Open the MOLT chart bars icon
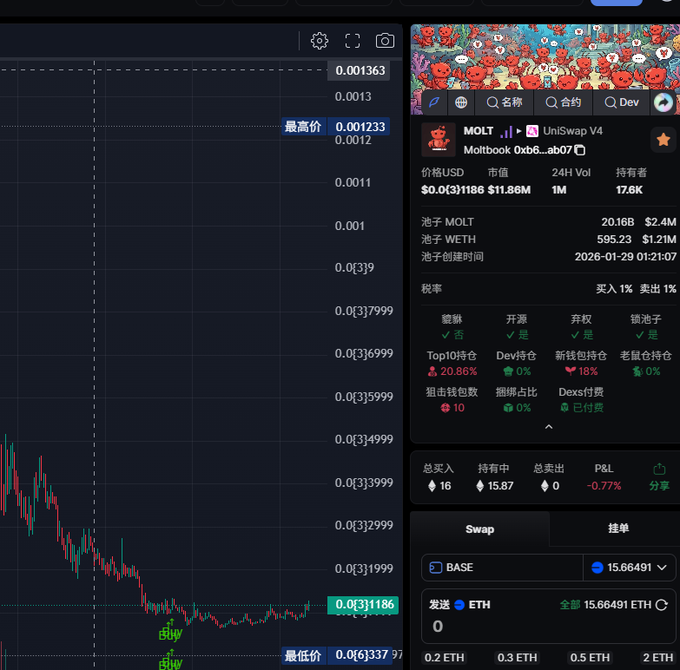 [506, 131]
